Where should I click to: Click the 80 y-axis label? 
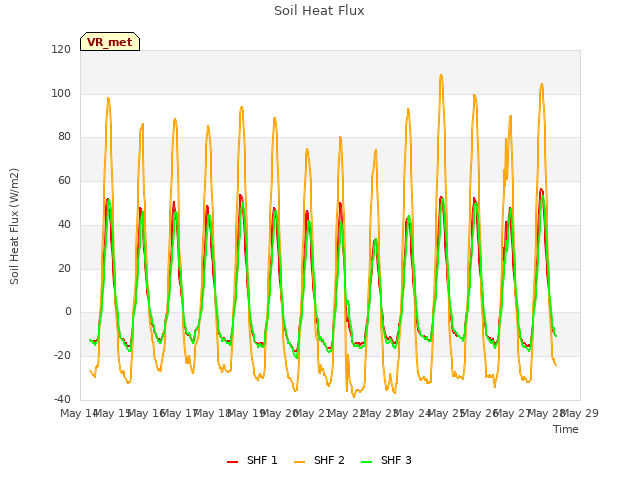pos(64,137)
